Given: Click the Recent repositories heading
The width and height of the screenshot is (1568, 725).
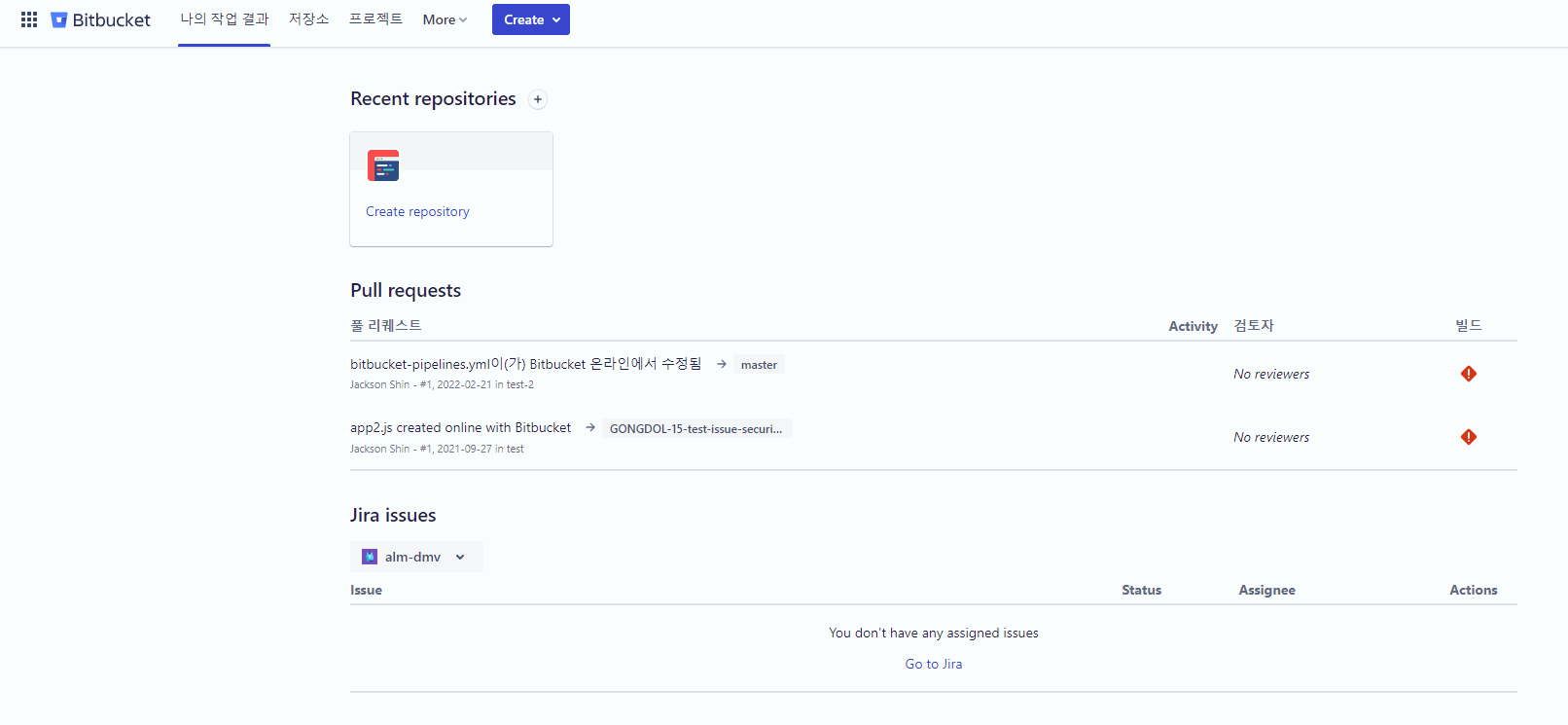Looking at the screenshot, I should 433,98.
